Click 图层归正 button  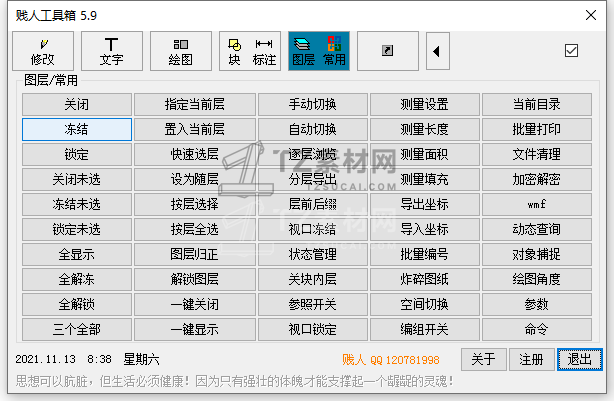[195, 255]
